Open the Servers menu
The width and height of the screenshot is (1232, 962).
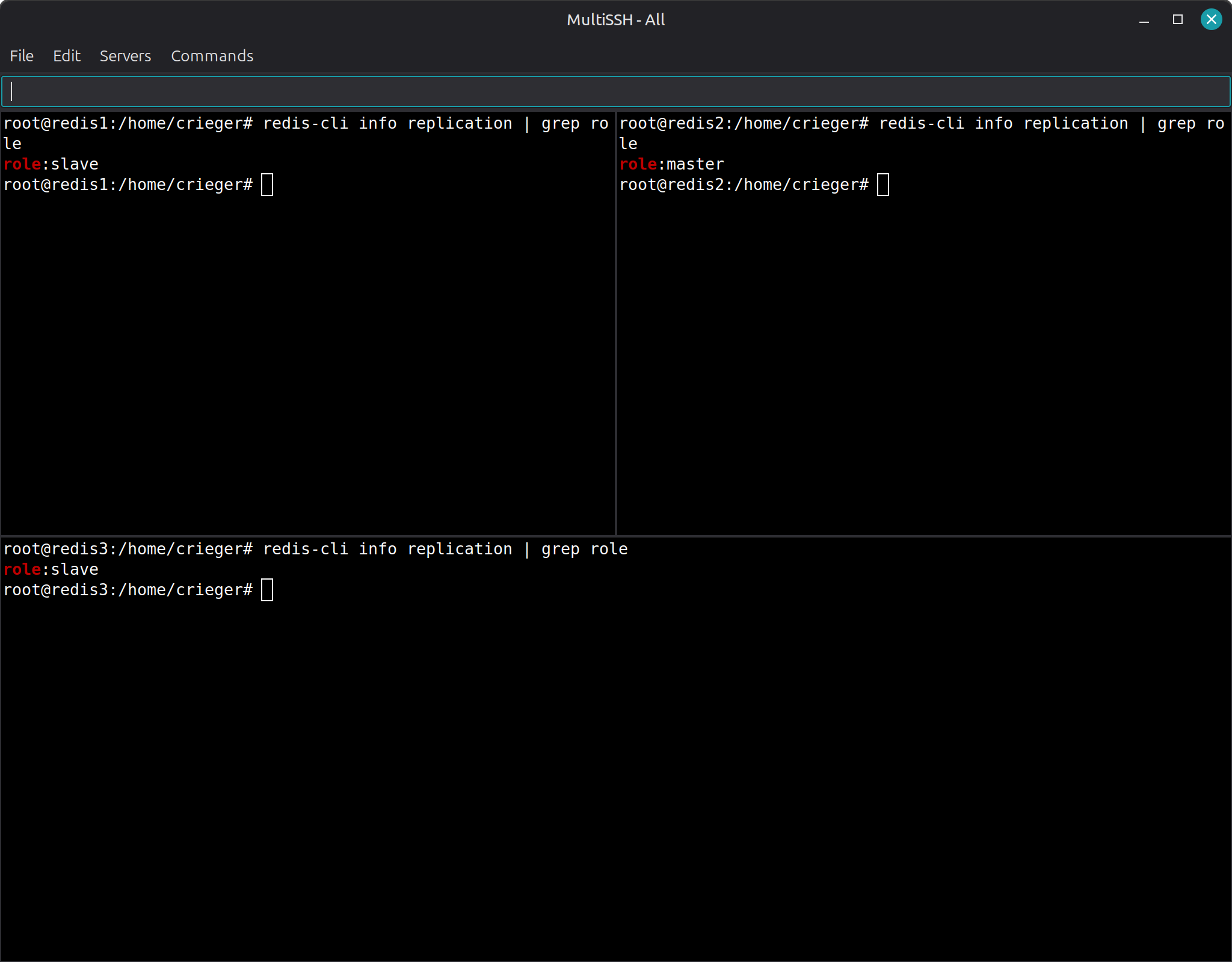coord(125,56)
